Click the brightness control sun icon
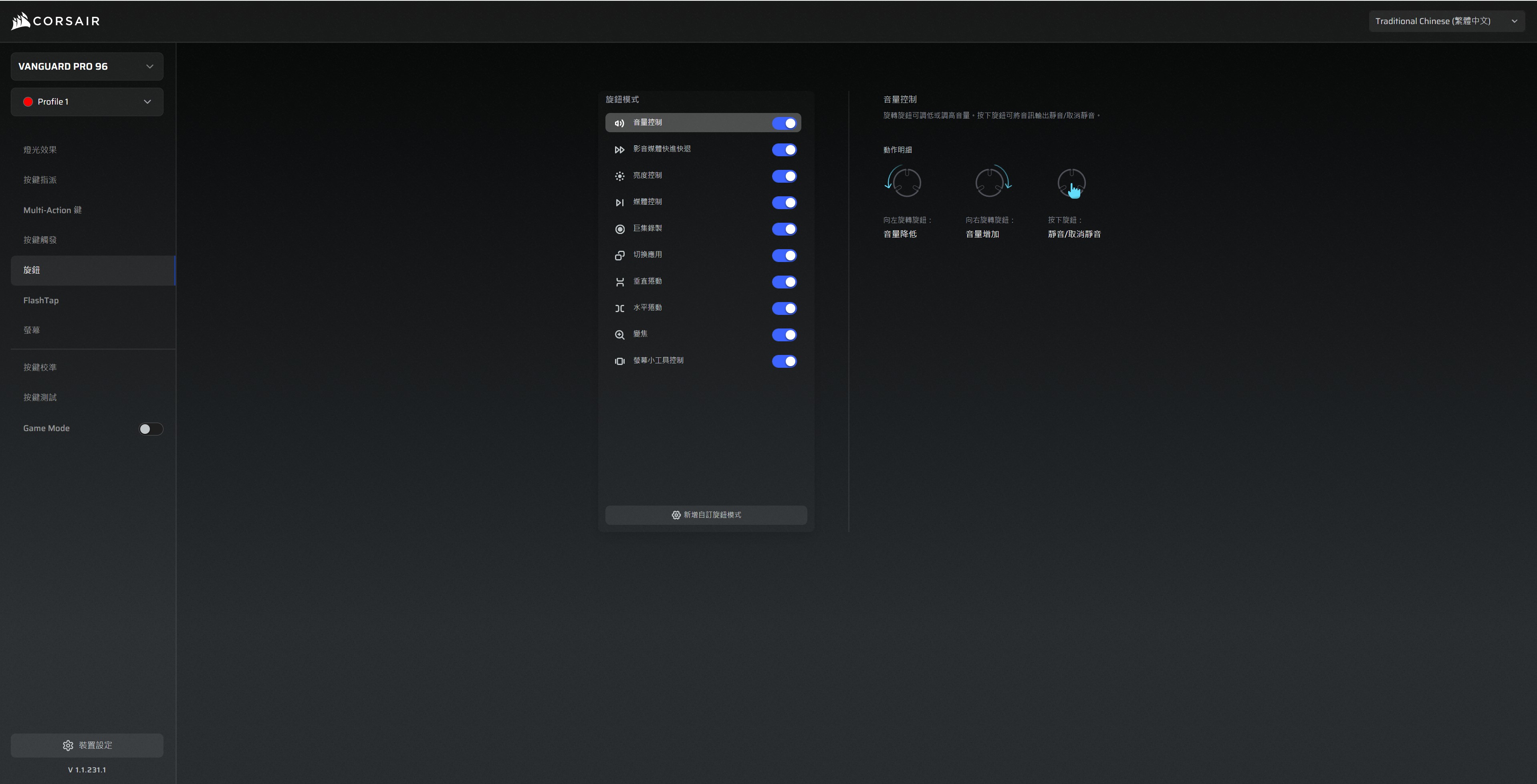 point(619,176)
